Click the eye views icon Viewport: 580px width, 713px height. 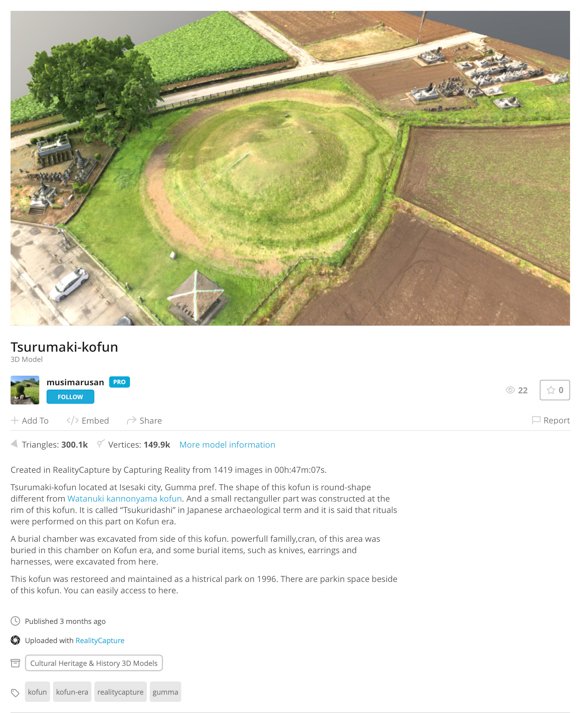(510, 390)
